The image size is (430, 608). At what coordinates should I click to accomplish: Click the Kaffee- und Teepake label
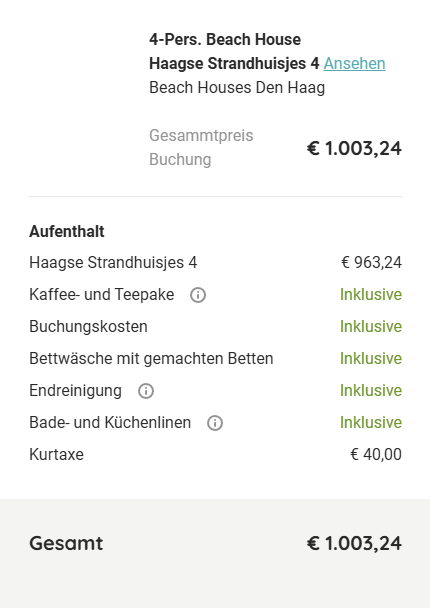pyautogui.click(x=102, y=295)
